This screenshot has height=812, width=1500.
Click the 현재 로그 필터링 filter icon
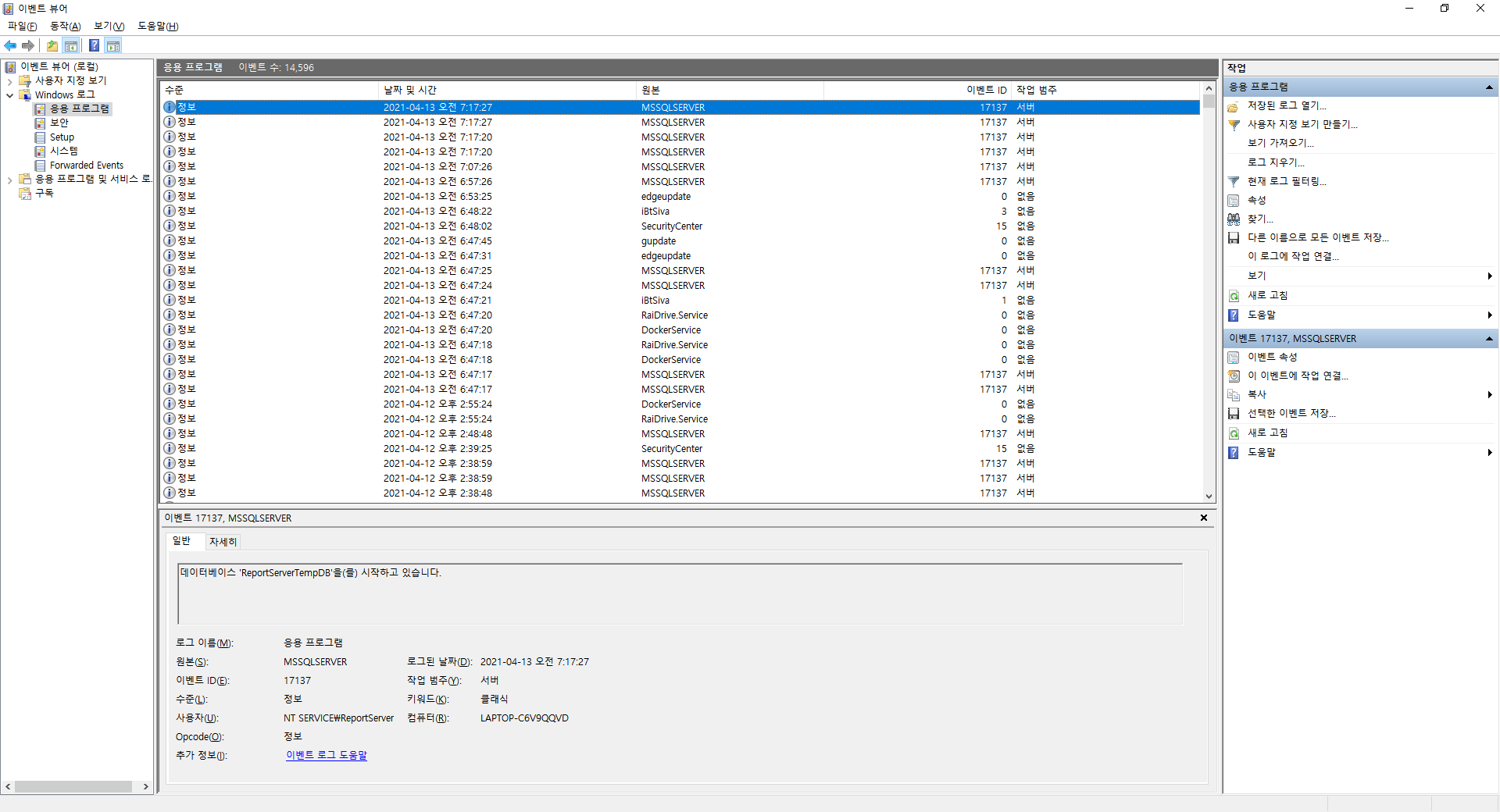(x=1234, y=182)
